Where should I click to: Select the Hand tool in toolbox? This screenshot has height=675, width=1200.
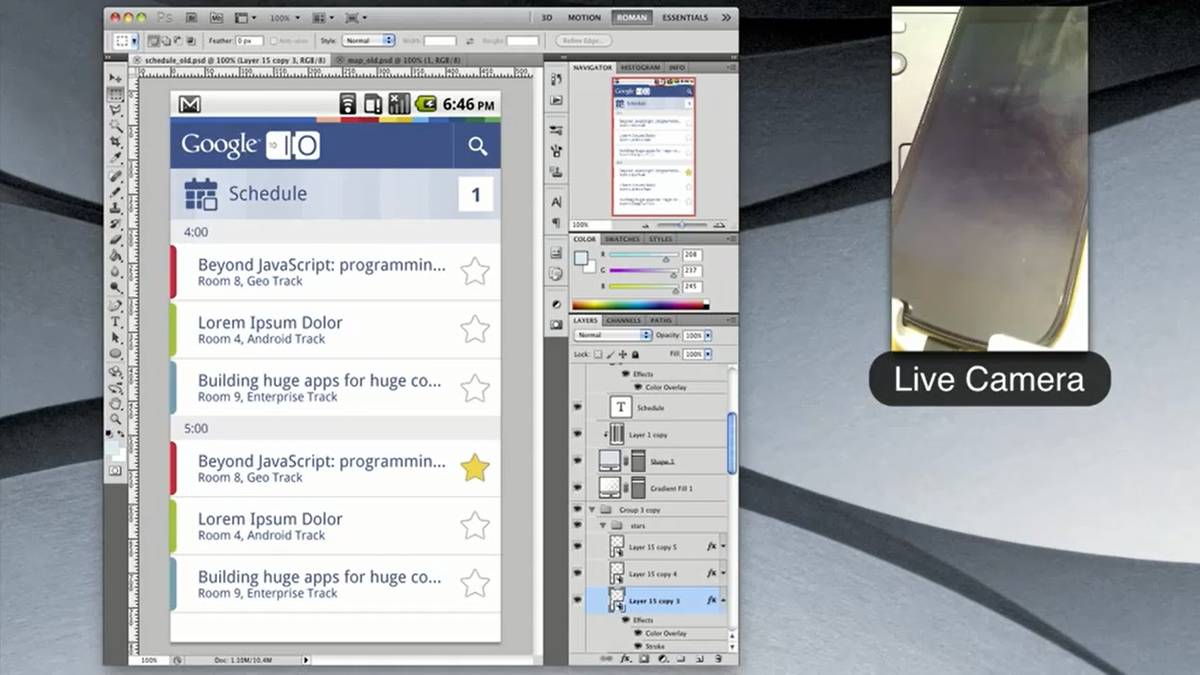point(116,404)
